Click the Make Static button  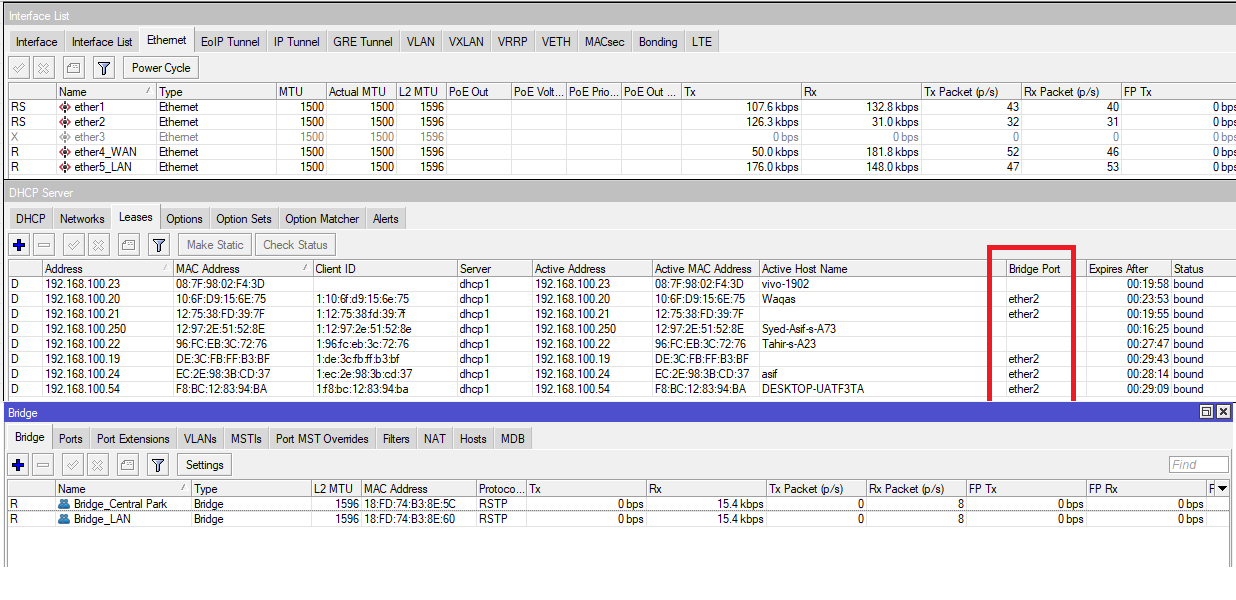(215, 244)
